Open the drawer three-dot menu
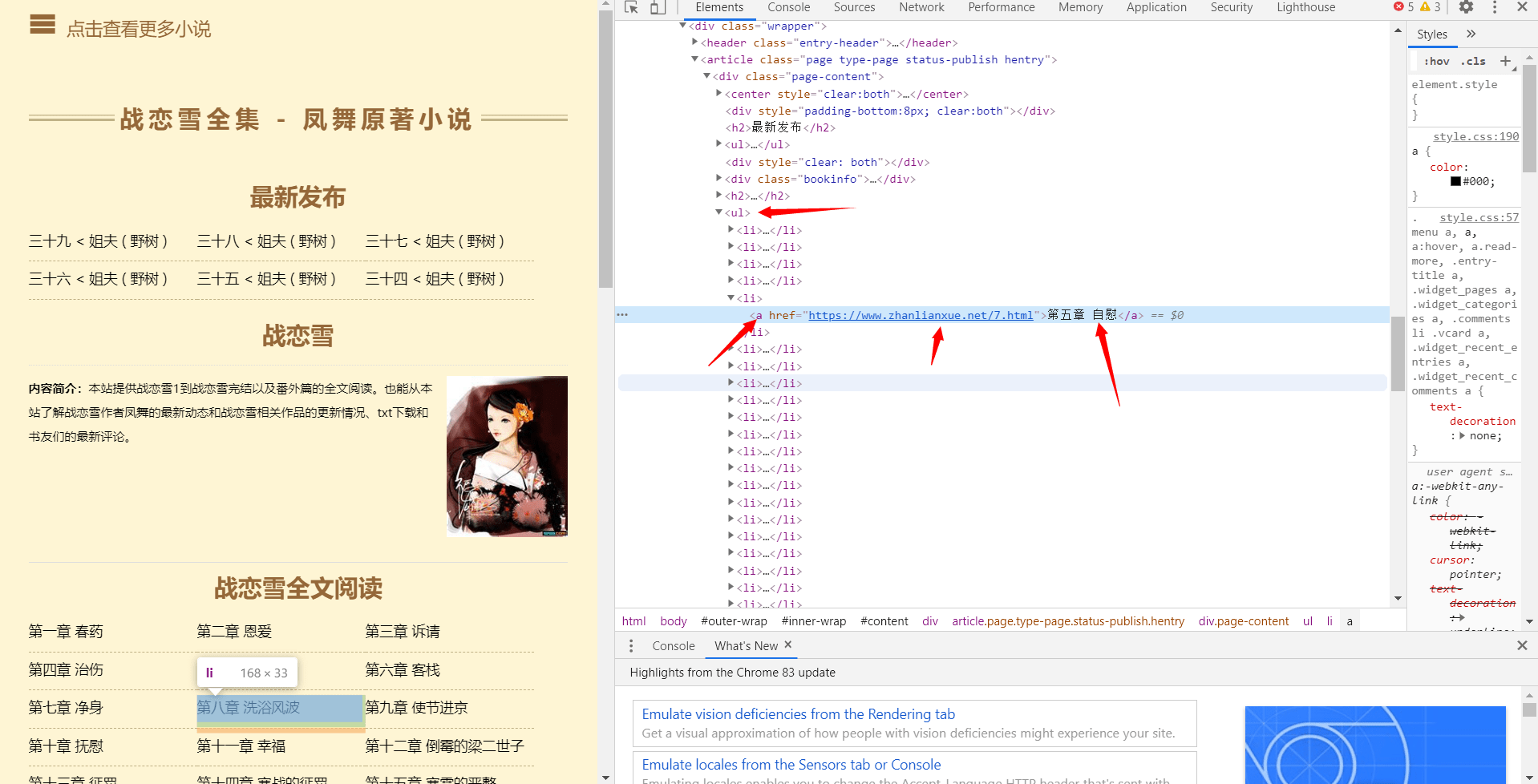The height and width of the screenshot is (784, 1538). [x=631, y=646]
